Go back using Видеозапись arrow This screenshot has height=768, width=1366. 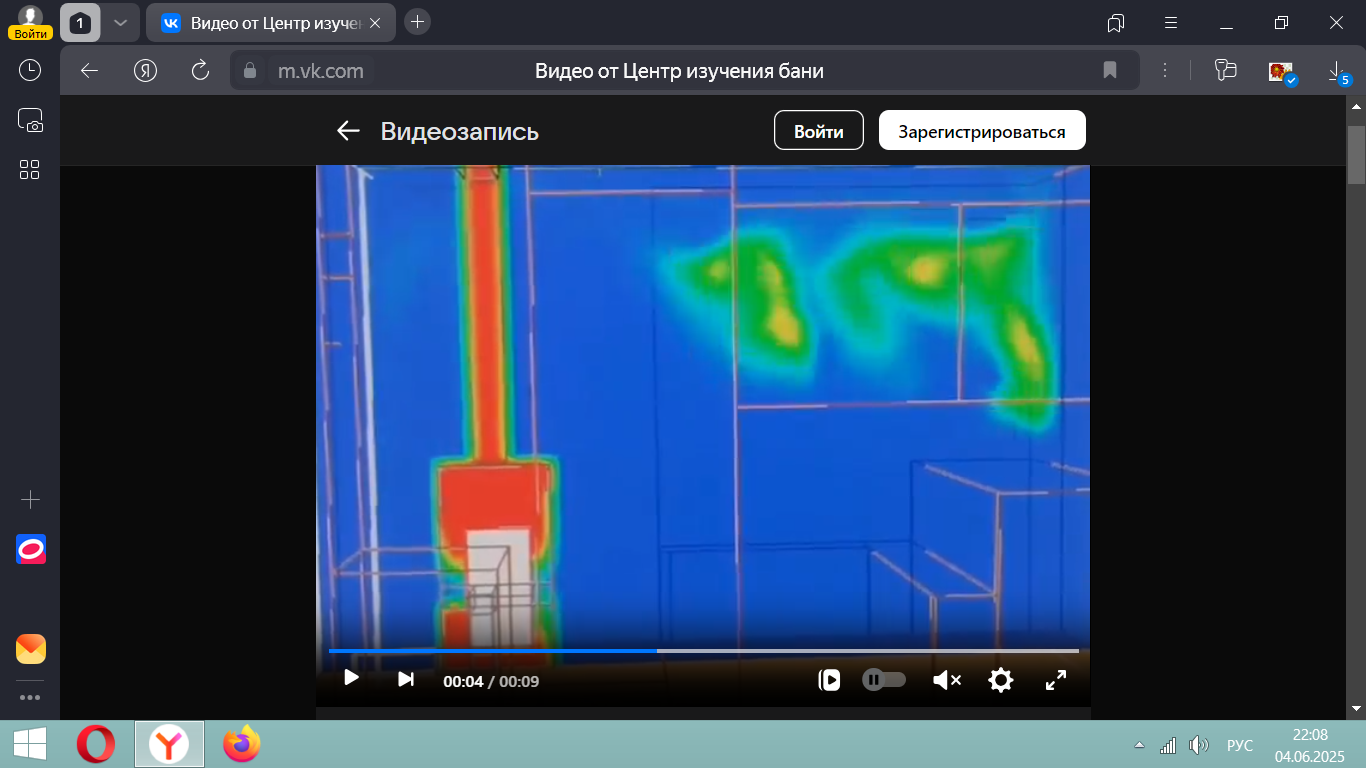[x=348, y=131]
